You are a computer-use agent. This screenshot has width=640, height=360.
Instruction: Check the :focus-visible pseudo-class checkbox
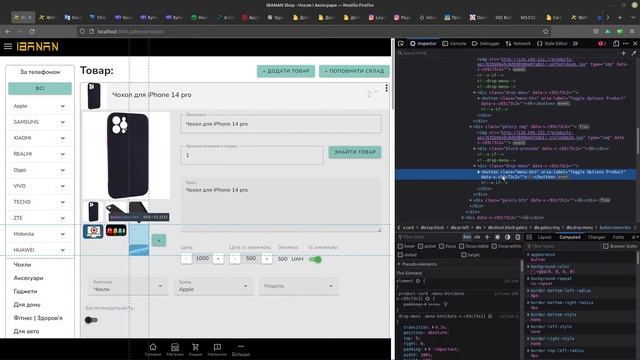tap(461, 246)
